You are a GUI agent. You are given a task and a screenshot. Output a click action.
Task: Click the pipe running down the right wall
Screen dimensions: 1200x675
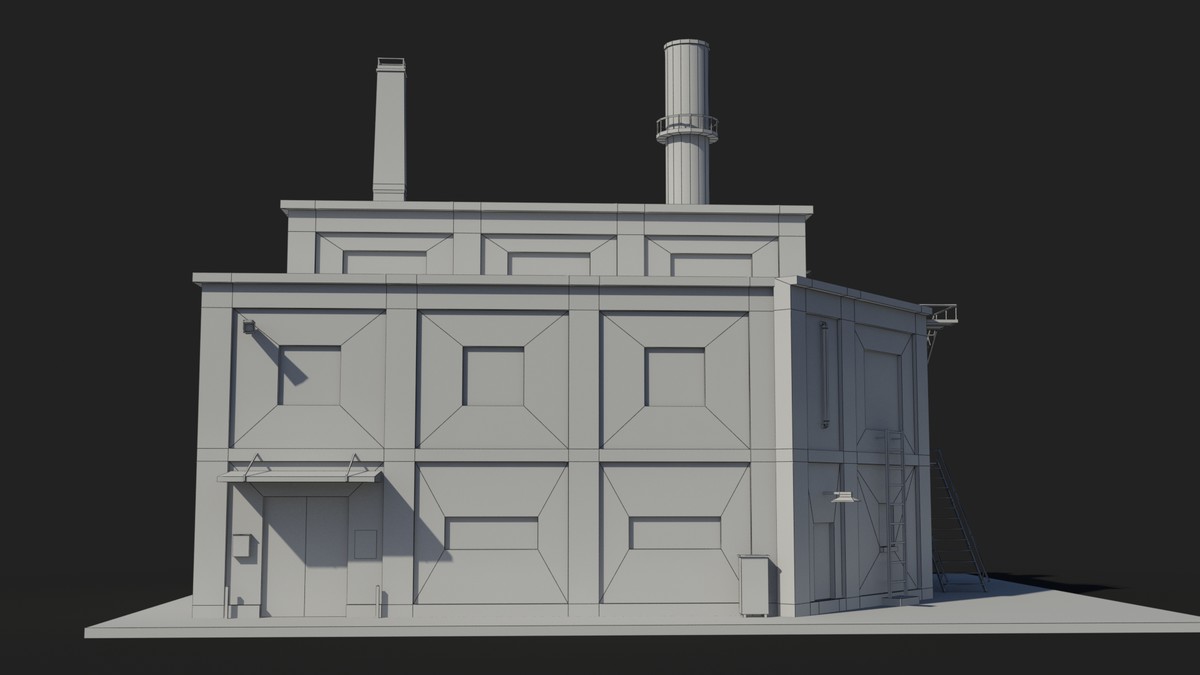coord(822,370)
